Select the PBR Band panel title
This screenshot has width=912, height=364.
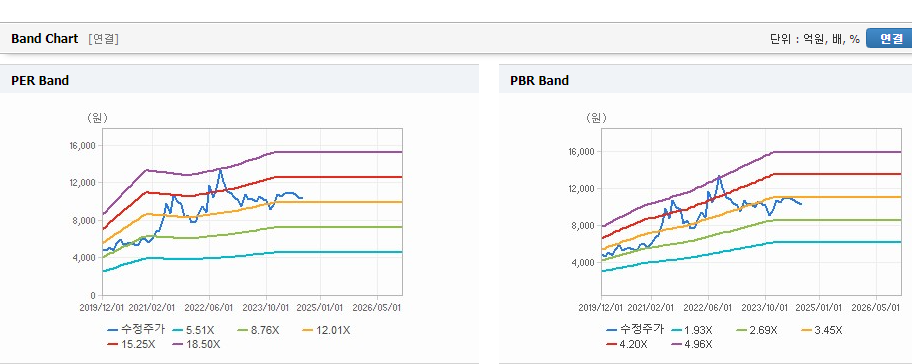(x=539, y=81)
